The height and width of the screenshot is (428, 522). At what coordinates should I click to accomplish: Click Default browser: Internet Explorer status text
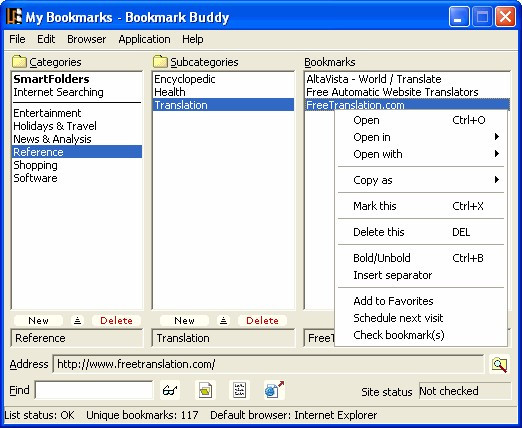pyautogui.click(x=294, y=415)
